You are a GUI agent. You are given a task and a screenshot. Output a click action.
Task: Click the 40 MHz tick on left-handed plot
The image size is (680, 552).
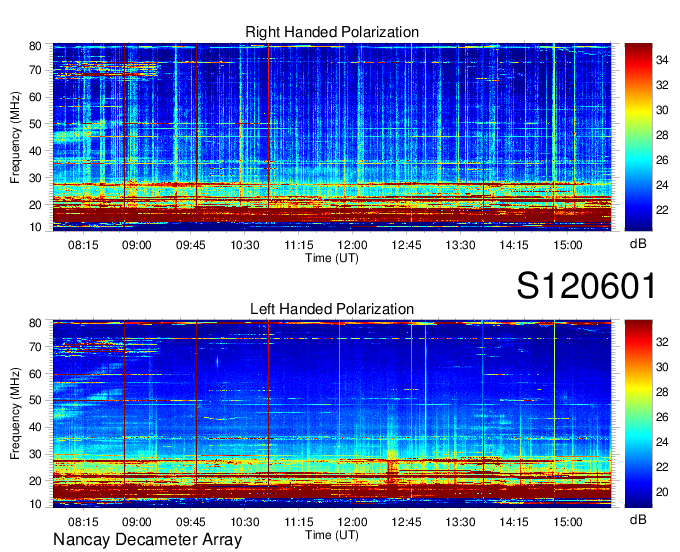coord(35,427)
